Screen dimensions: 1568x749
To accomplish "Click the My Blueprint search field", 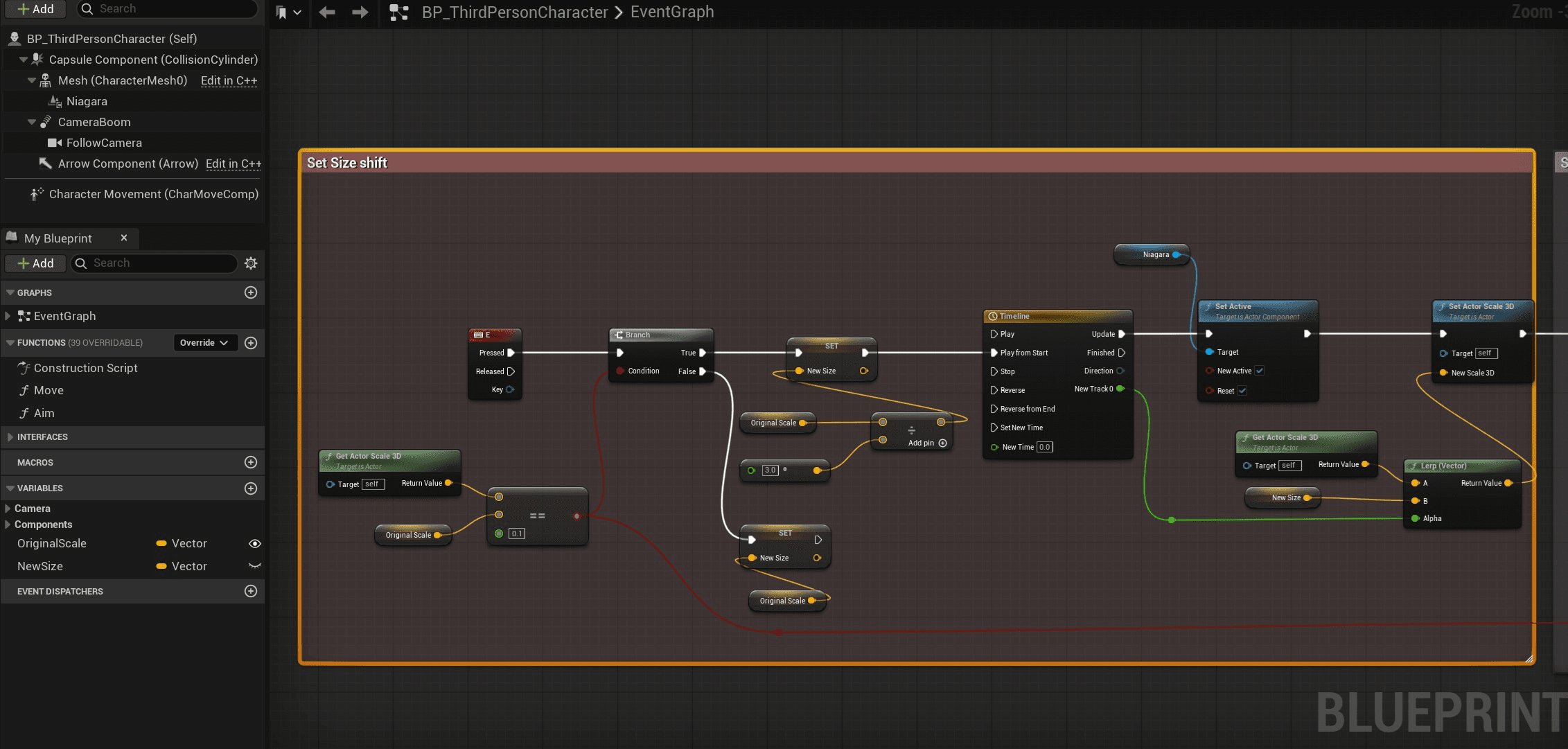I will point(161,263).
